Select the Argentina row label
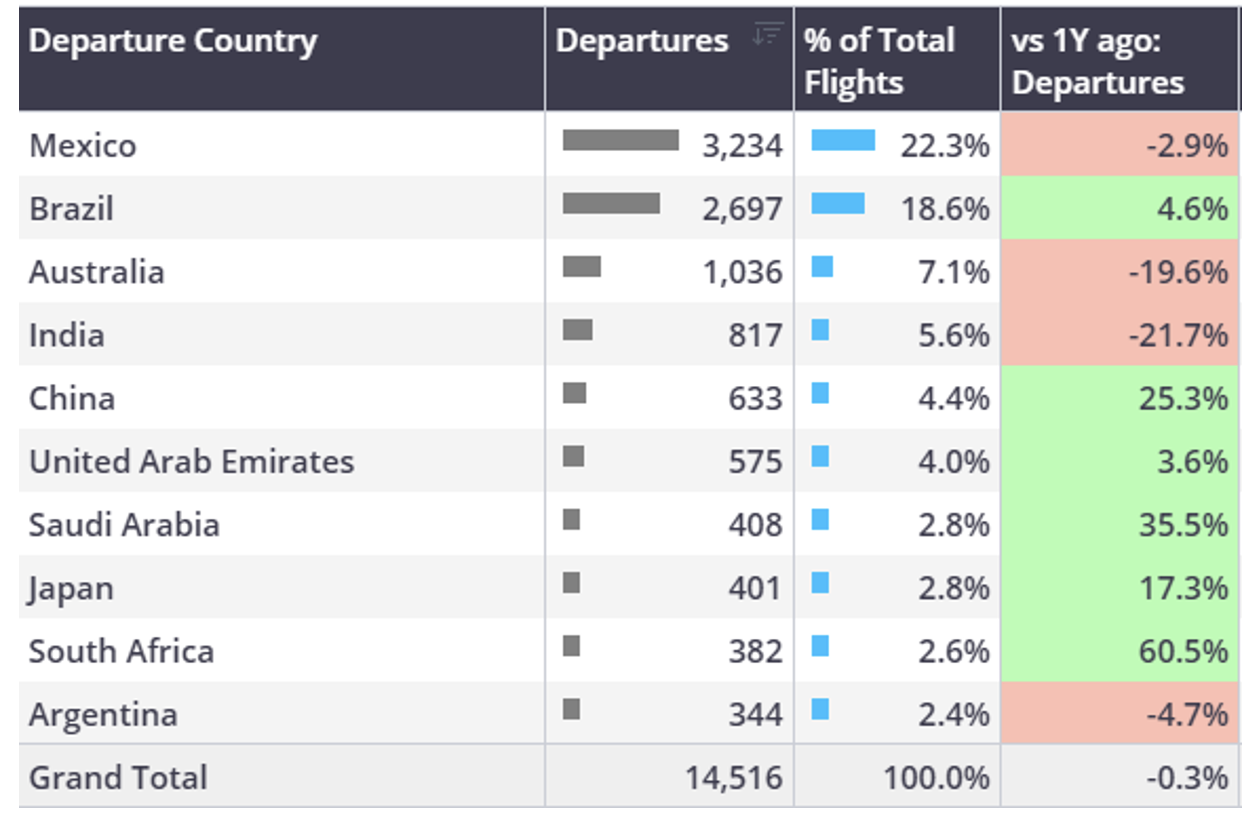This screenshot has width=1258, height=816. click(103, 715)
